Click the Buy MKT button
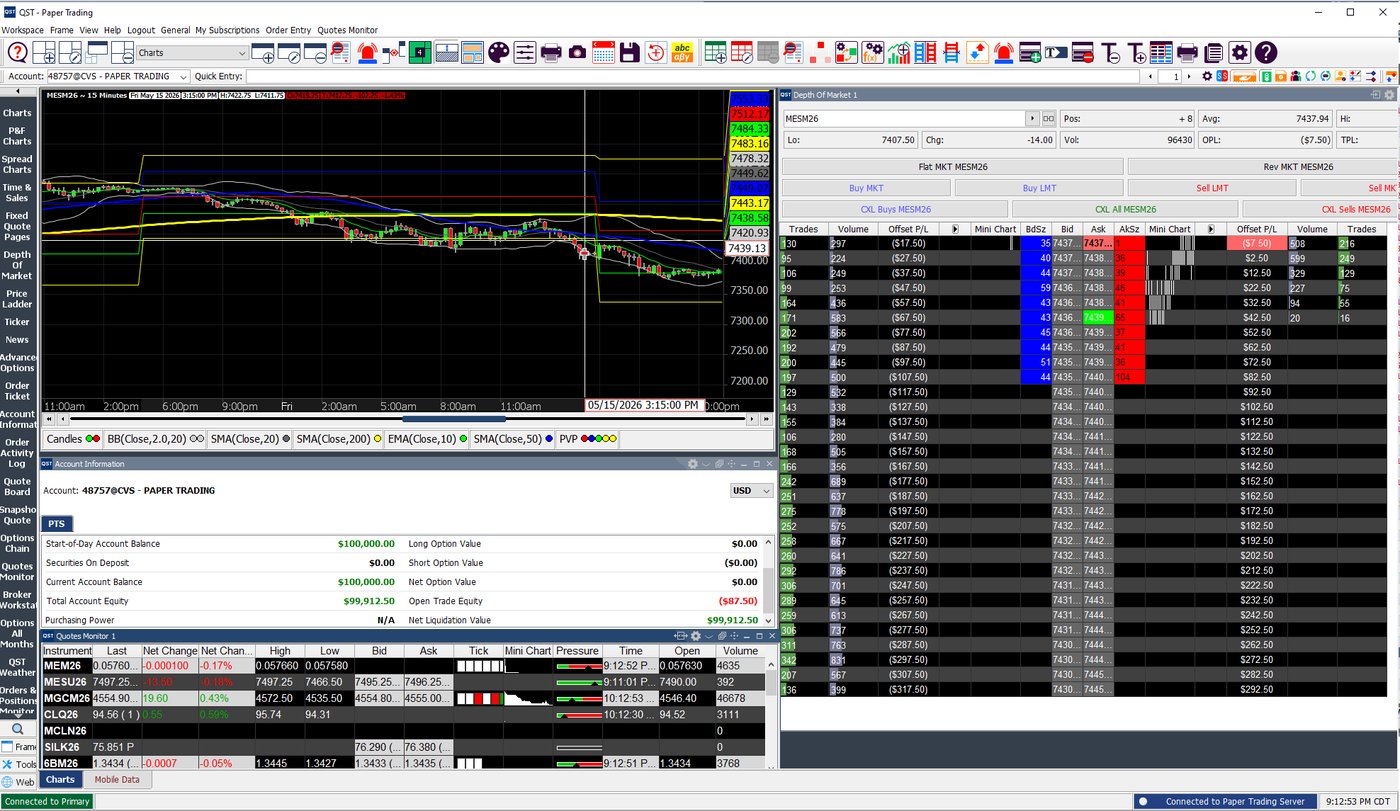 click(x=866, y=188)
